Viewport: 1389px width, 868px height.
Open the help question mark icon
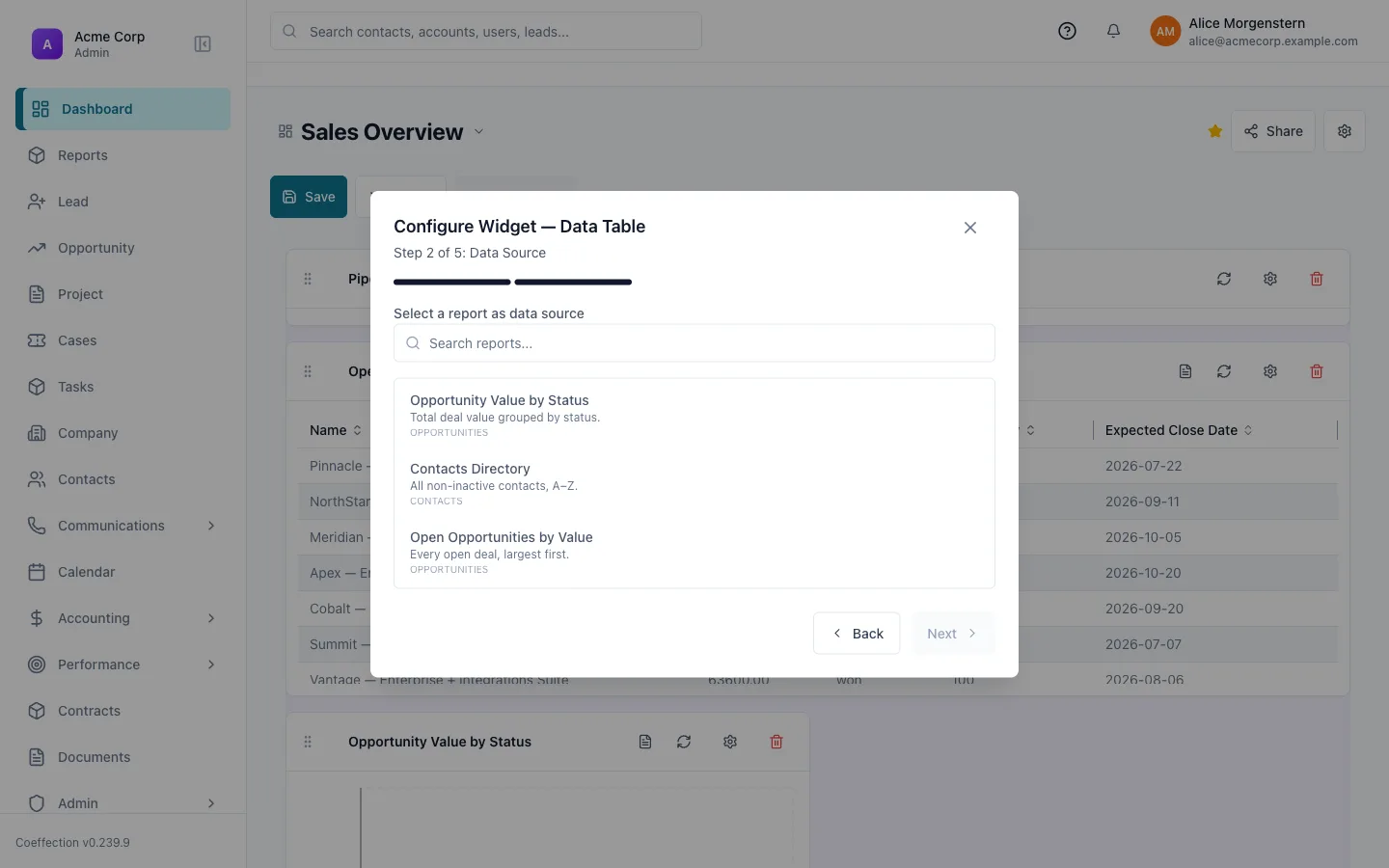click(1067, 31)
